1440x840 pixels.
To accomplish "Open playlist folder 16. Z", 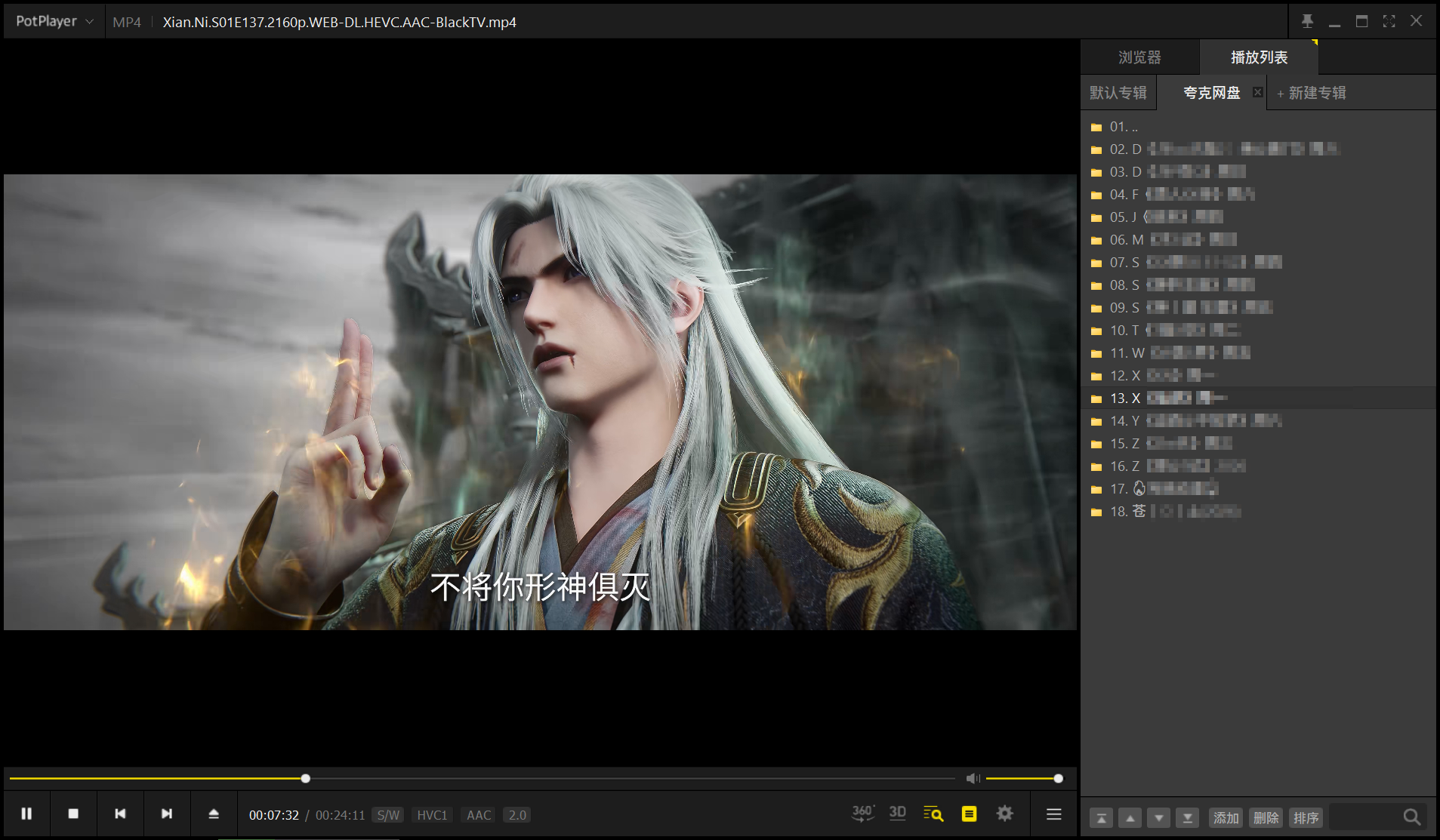I will click(1258, 466).
